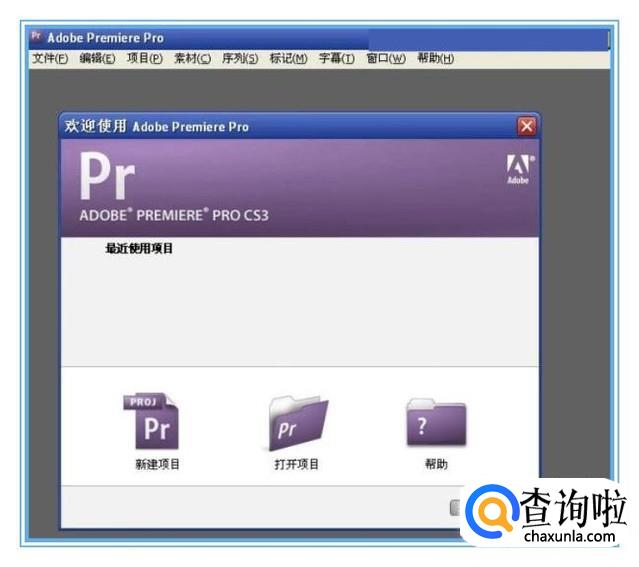Open the 素材(C) menu
Viewport: 639px width, 567px height.
click(192, 59)
